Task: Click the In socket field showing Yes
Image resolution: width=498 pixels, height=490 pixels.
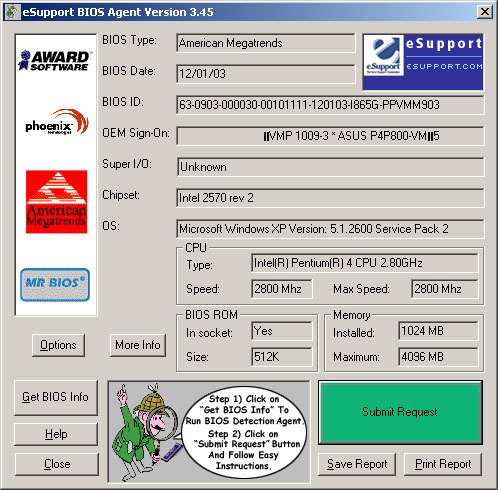Action: (282, 331)
